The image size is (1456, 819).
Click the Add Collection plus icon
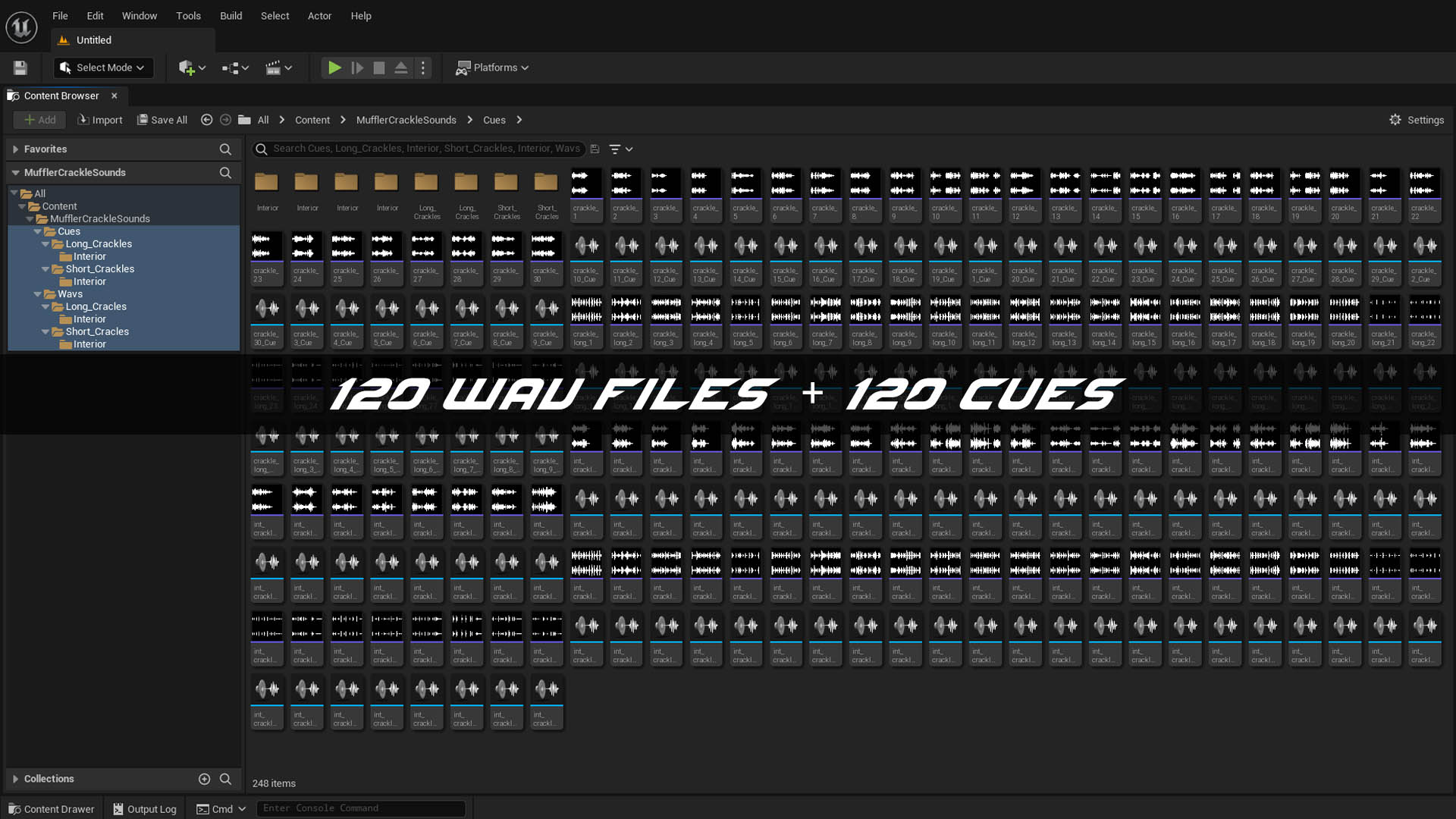pyautogui.click(x=204, y=779)
